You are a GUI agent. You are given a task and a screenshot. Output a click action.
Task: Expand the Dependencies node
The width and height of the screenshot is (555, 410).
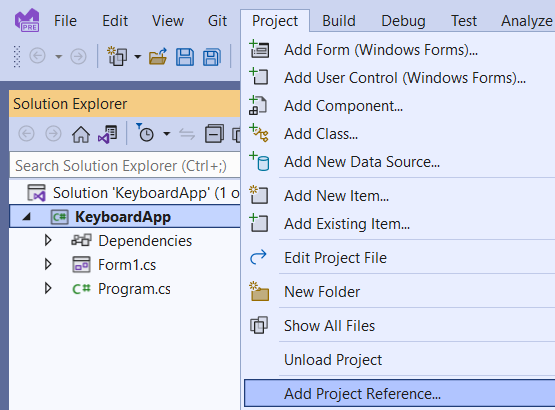pos(48,240)
